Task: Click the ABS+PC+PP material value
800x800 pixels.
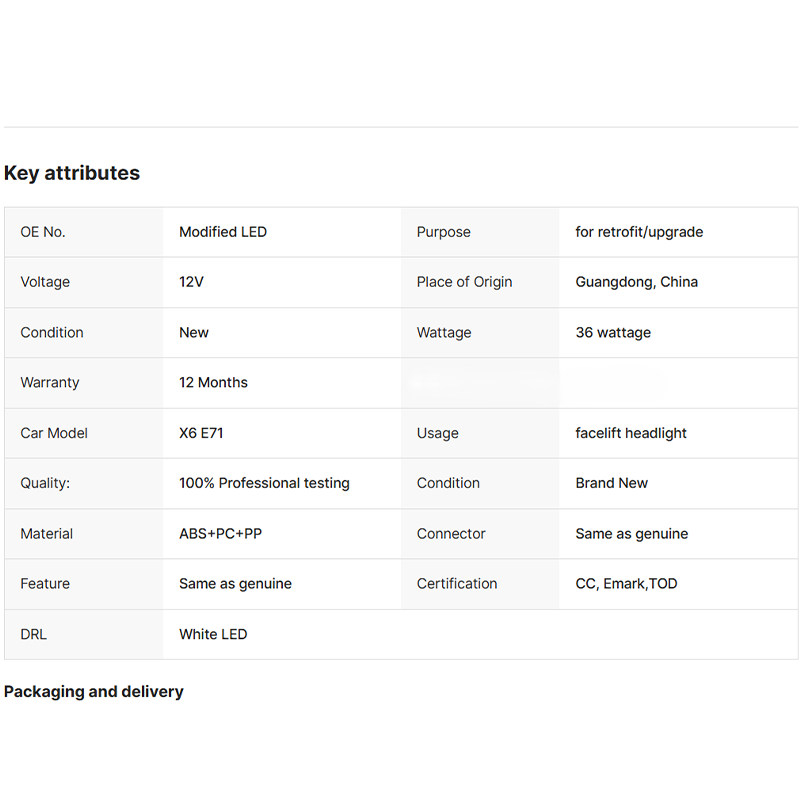Action: click(x=220, y=534)
